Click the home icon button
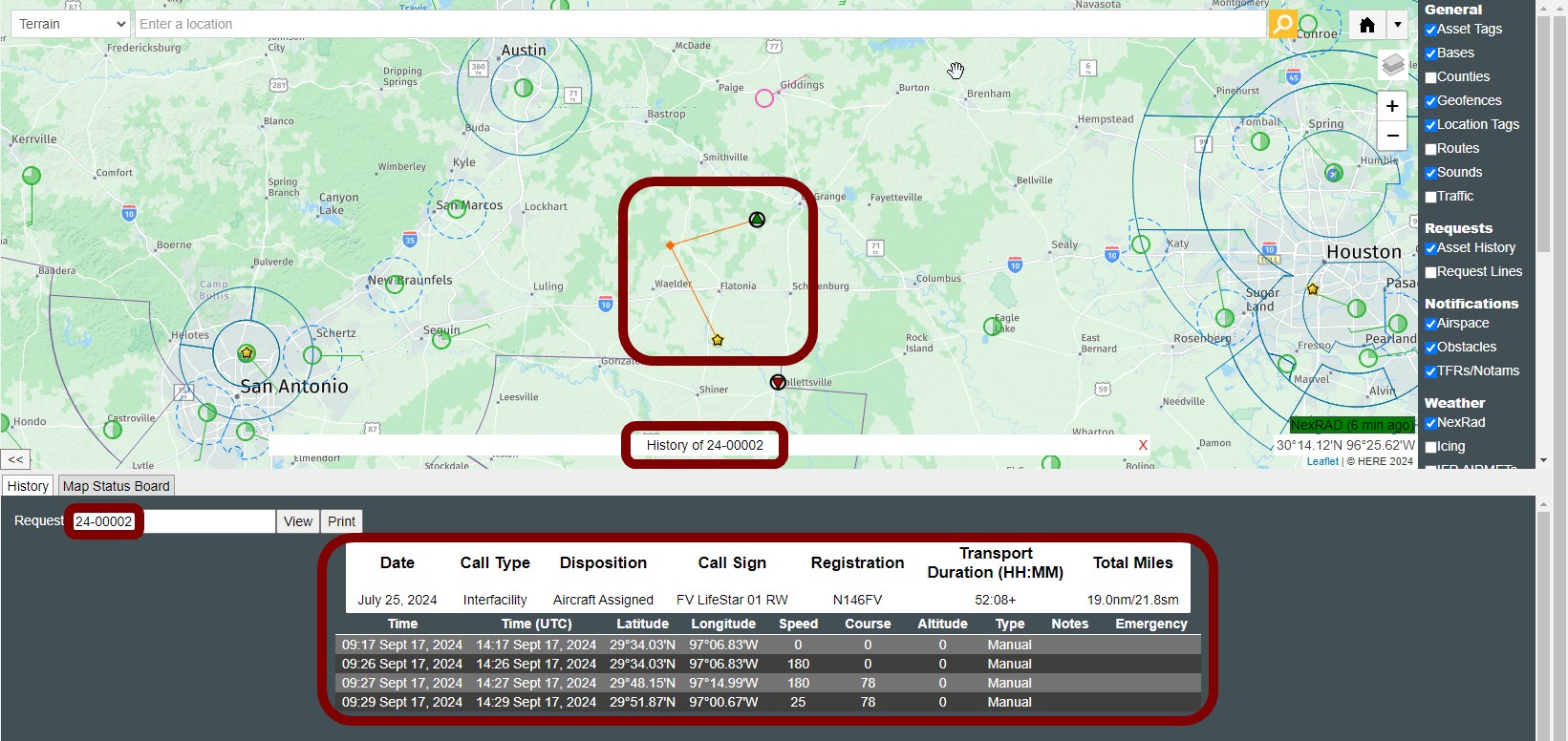Screen dimensions: 1568x741 point(1367,25)
